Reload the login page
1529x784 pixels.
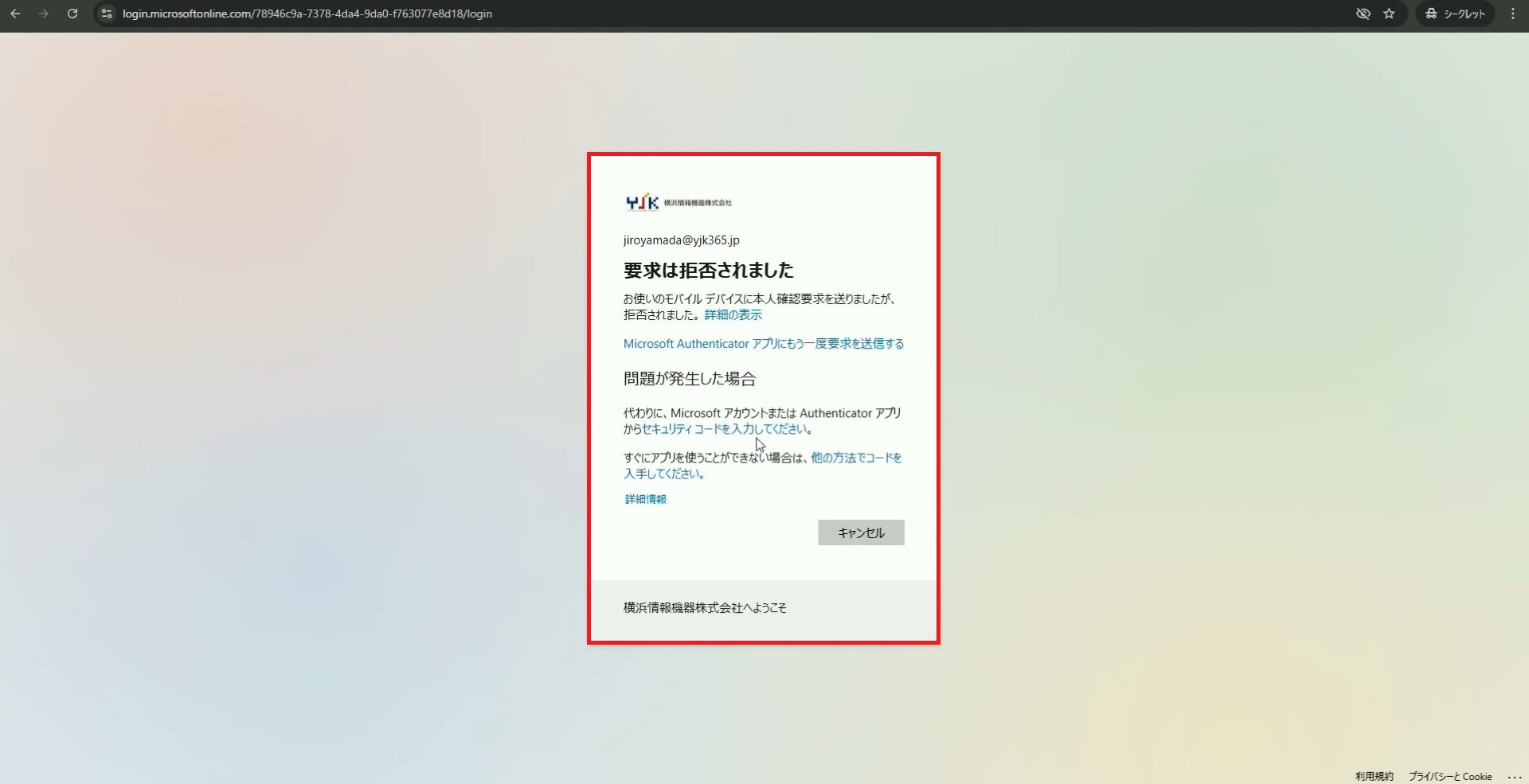(72, 14)
